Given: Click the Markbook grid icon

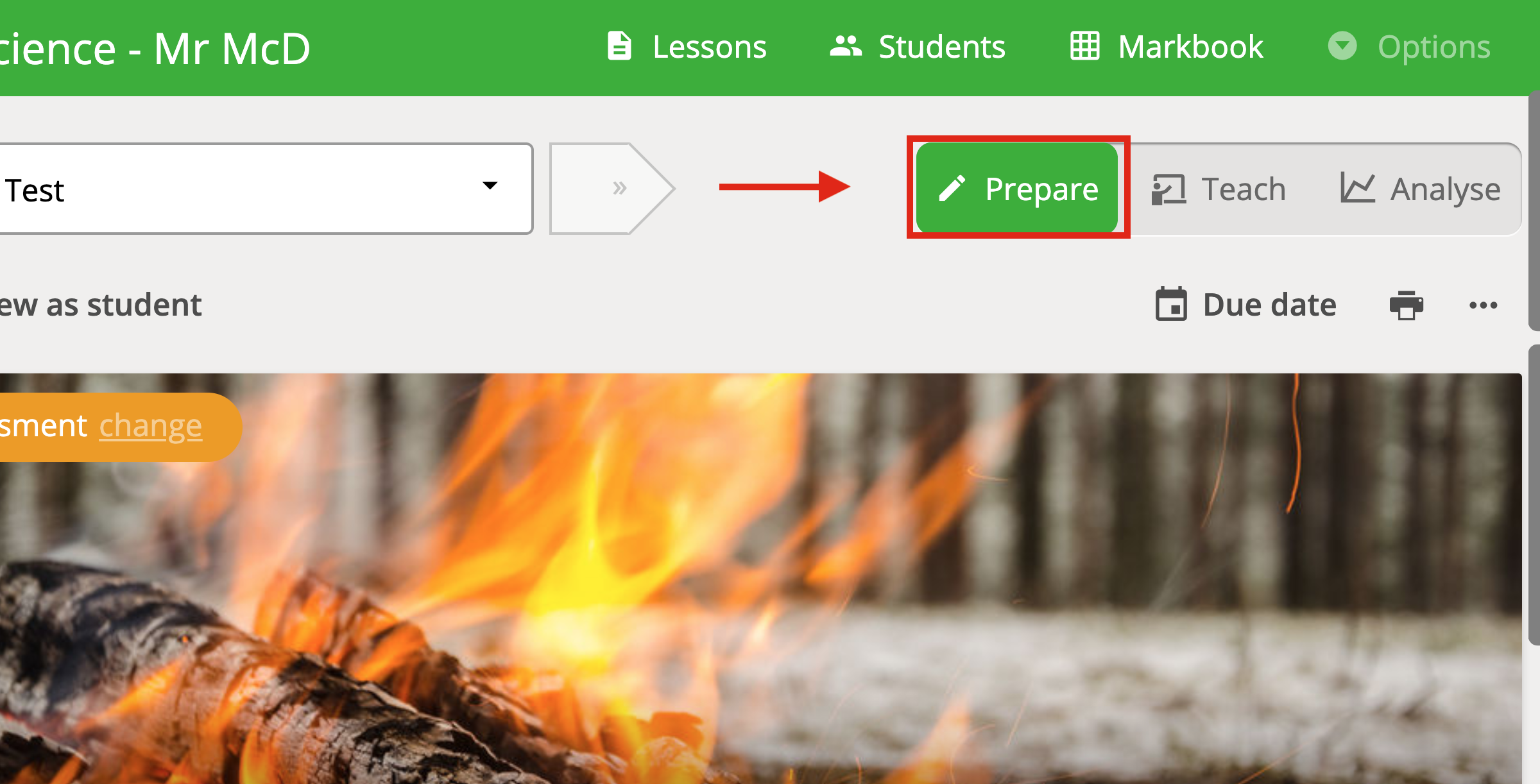Looking at the screenshot, I should (1084, 46).
